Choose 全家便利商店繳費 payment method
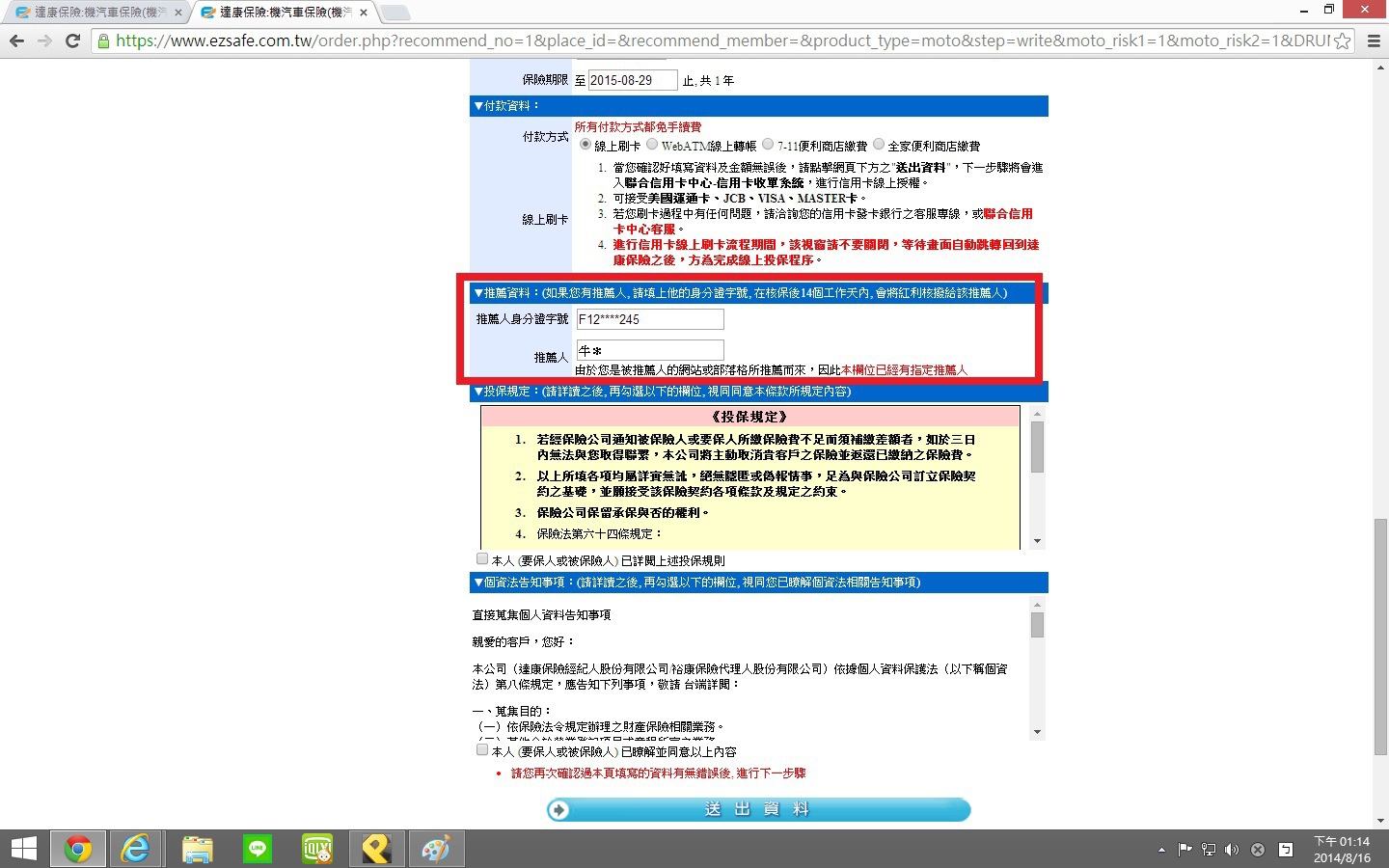Image resolution: width=1389 pixels, height=868 pixels. (879, 145)
